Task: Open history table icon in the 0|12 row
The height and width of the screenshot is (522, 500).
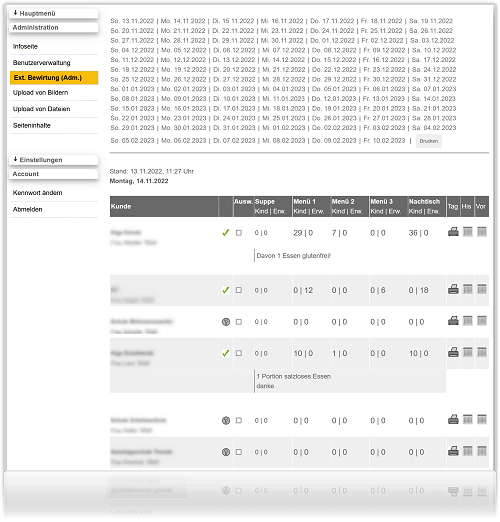Action: coord(468,289)
